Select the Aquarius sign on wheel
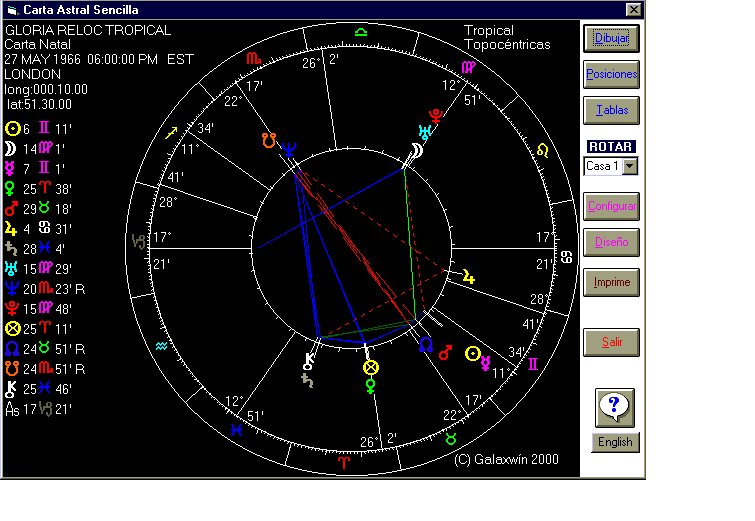755x521 pixels. point(162,346)
